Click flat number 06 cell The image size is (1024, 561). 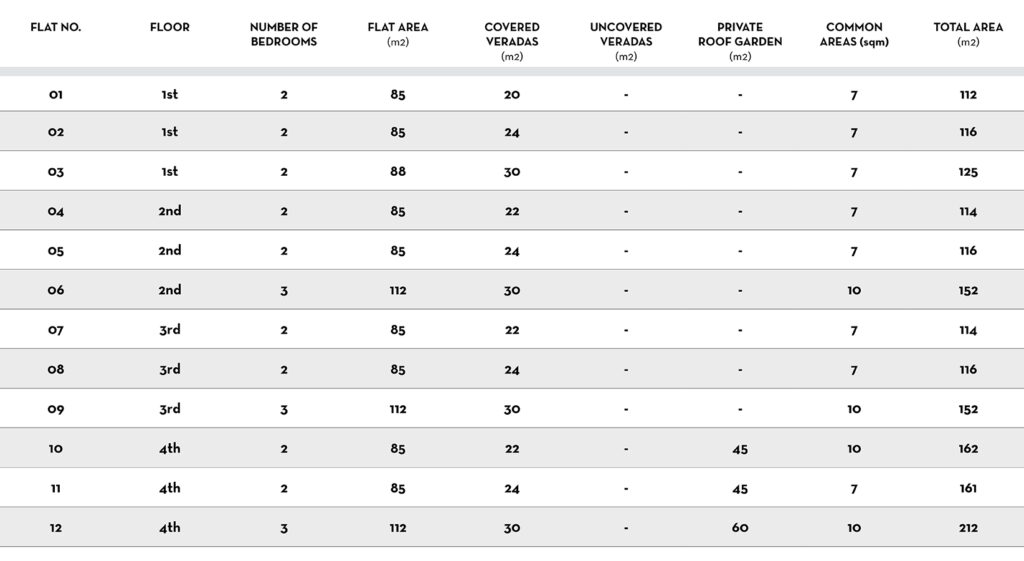tap(55, 291)
